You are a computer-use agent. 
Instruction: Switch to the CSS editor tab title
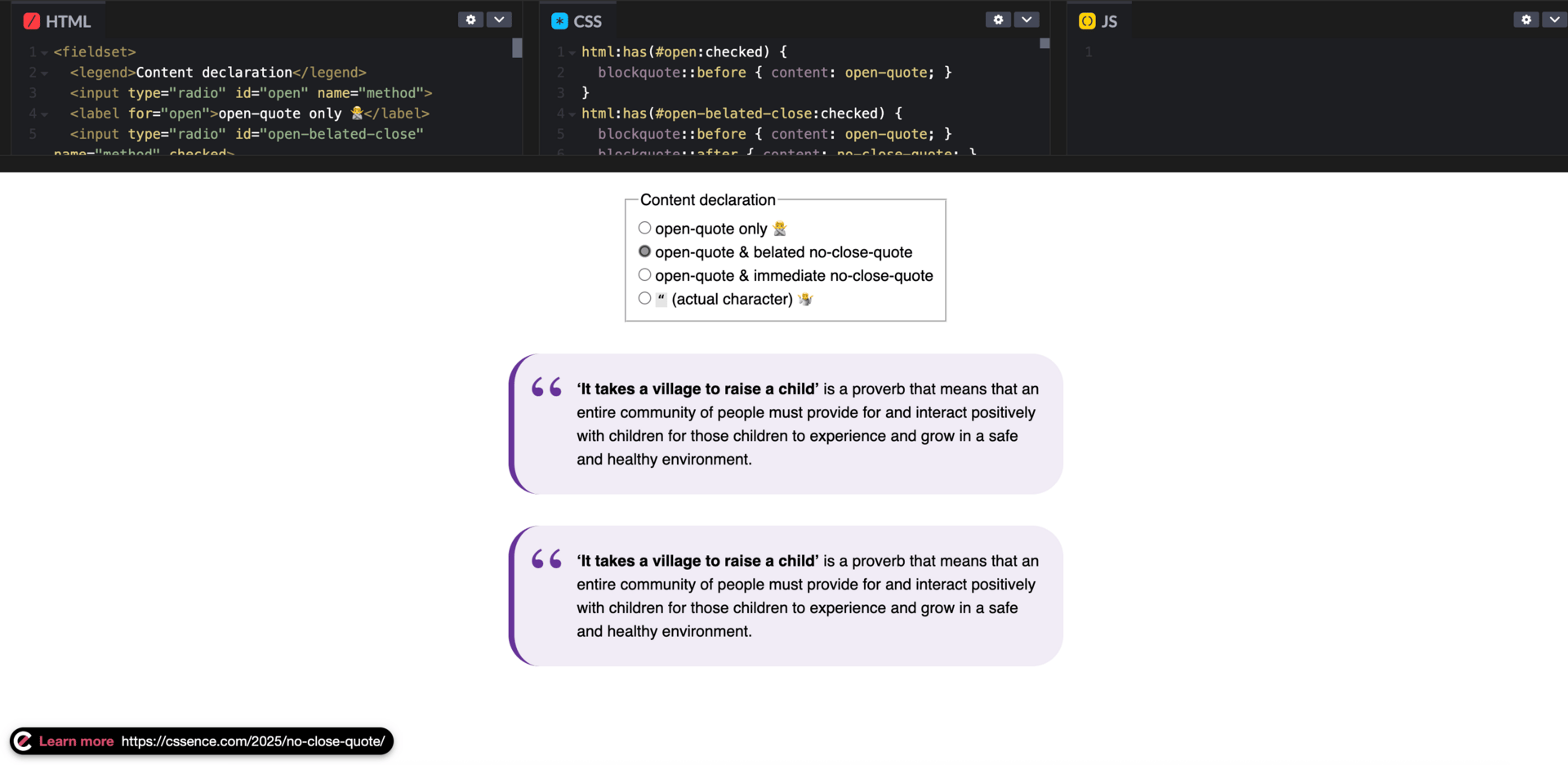pyautogui.click(x=587, y=21)
